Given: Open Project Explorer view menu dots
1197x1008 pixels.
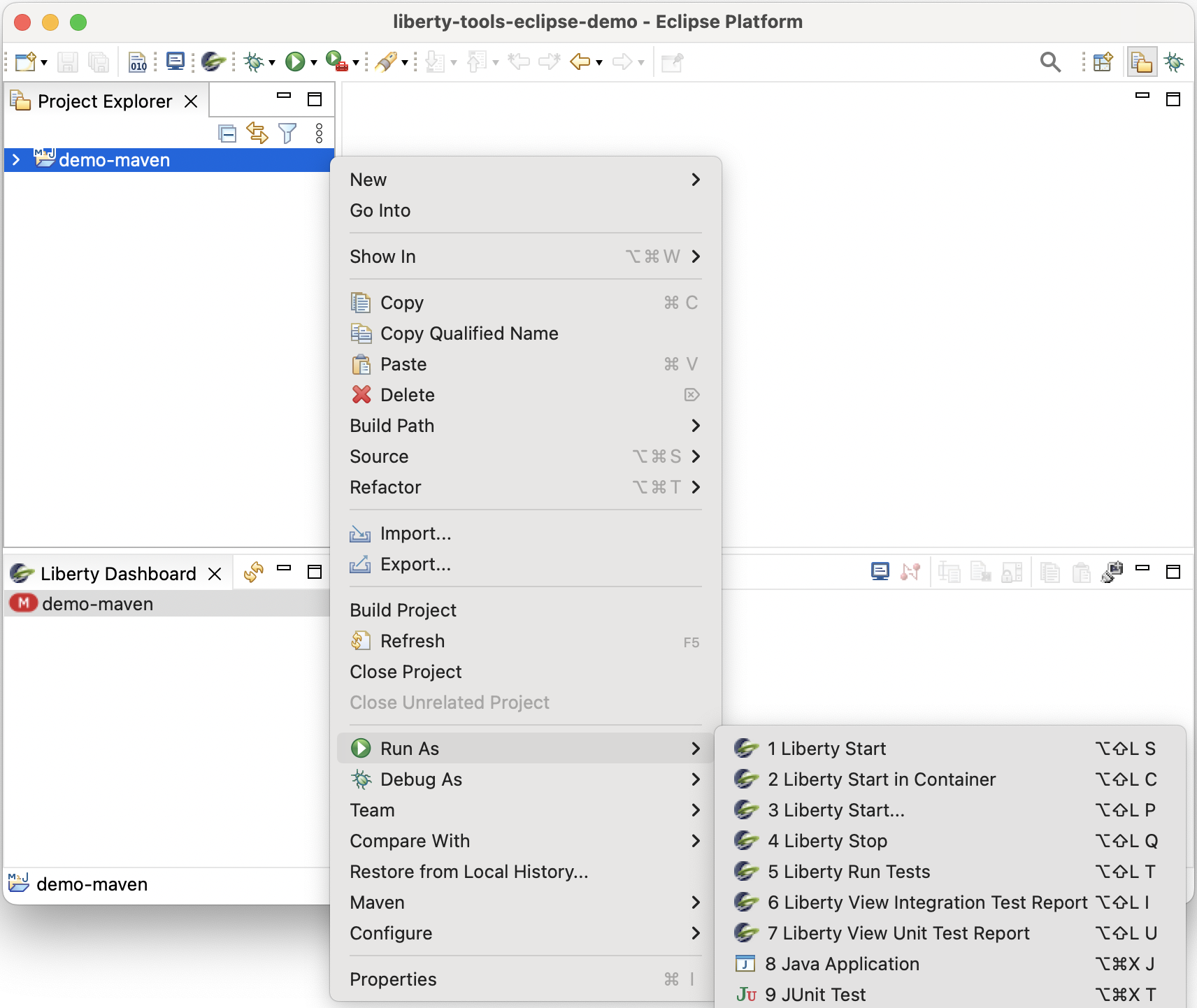Looking at the screenshot, I should tap(320, 134).
